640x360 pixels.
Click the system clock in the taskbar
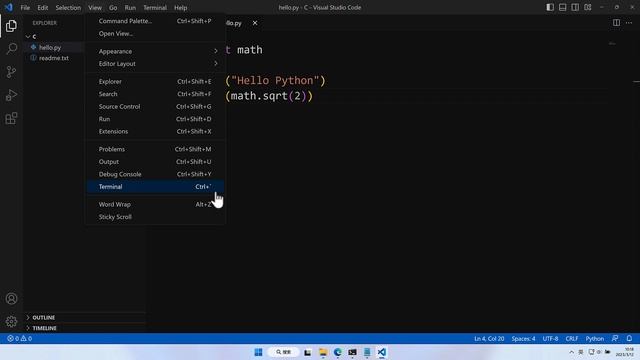point(625,352)
